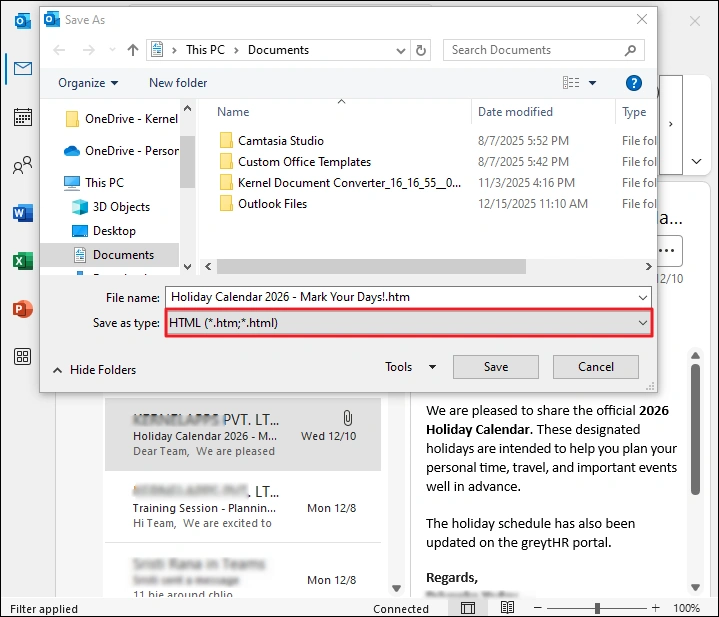
Task: Click the reading pane vertical scrollbar
Action: click(x=696, y=430)
